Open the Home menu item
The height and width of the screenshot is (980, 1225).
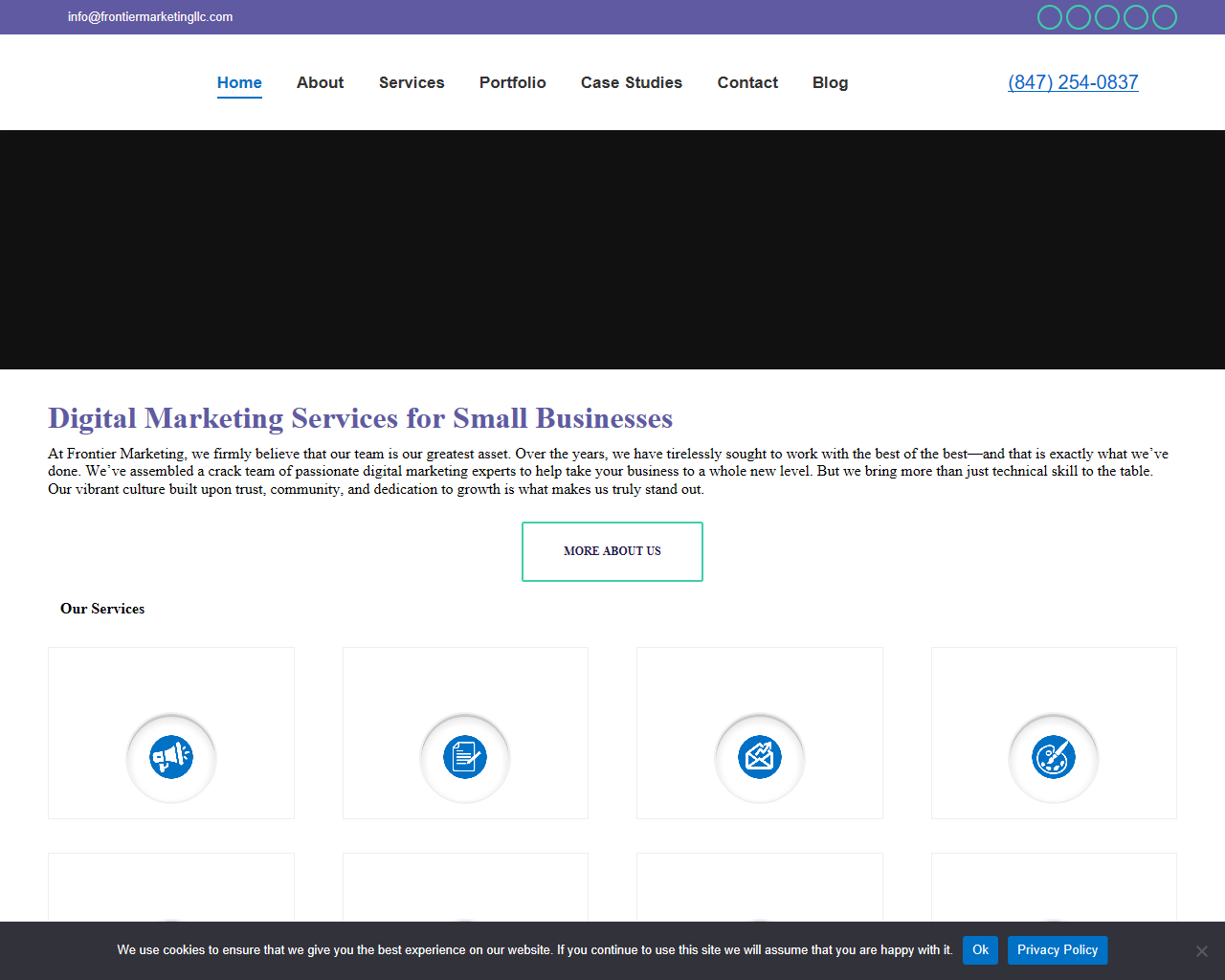click(239, 82)
